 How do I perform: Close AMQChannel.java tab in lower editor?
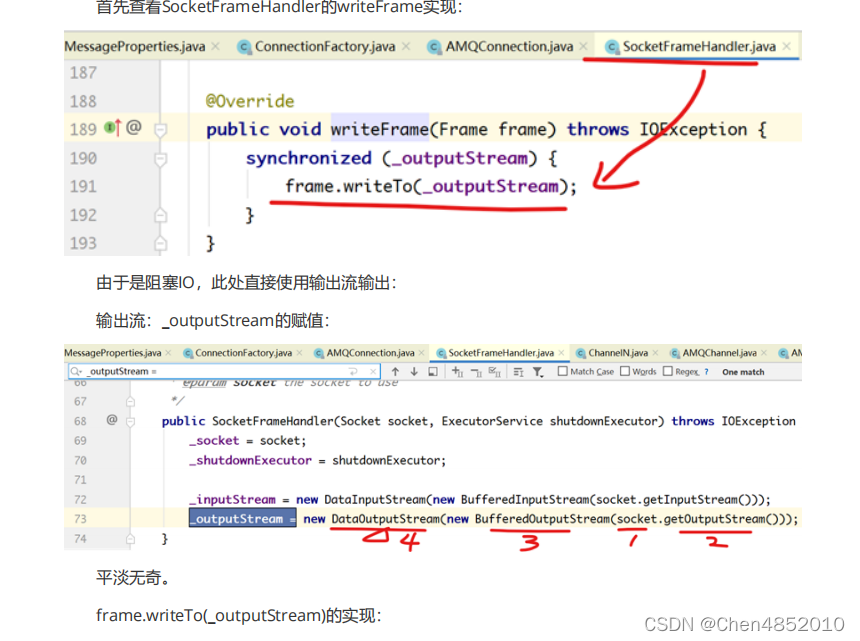click(764, 353)
